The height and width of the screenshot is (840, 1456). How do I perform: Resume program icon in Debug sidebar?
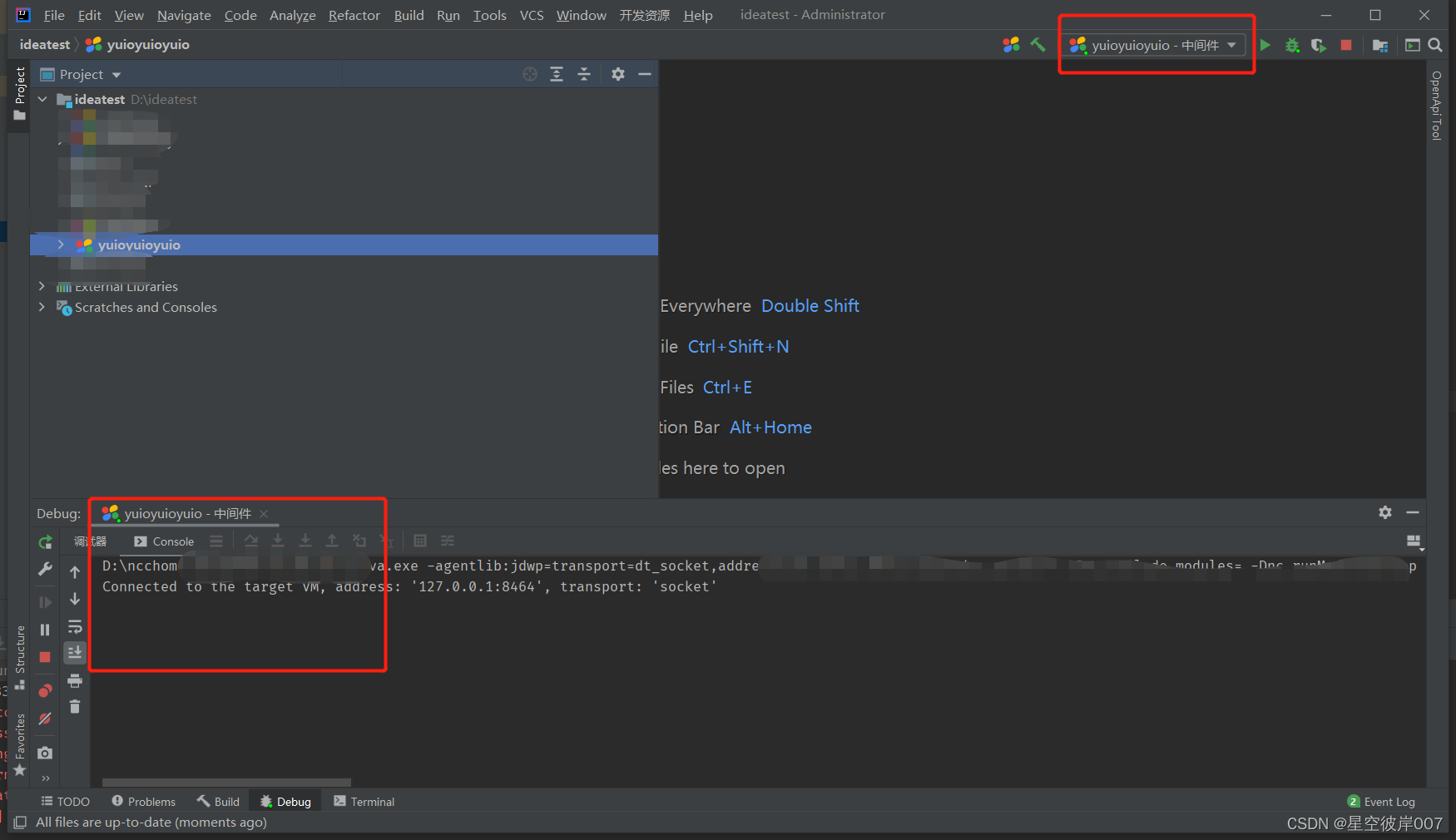click(x=45, y=602)
